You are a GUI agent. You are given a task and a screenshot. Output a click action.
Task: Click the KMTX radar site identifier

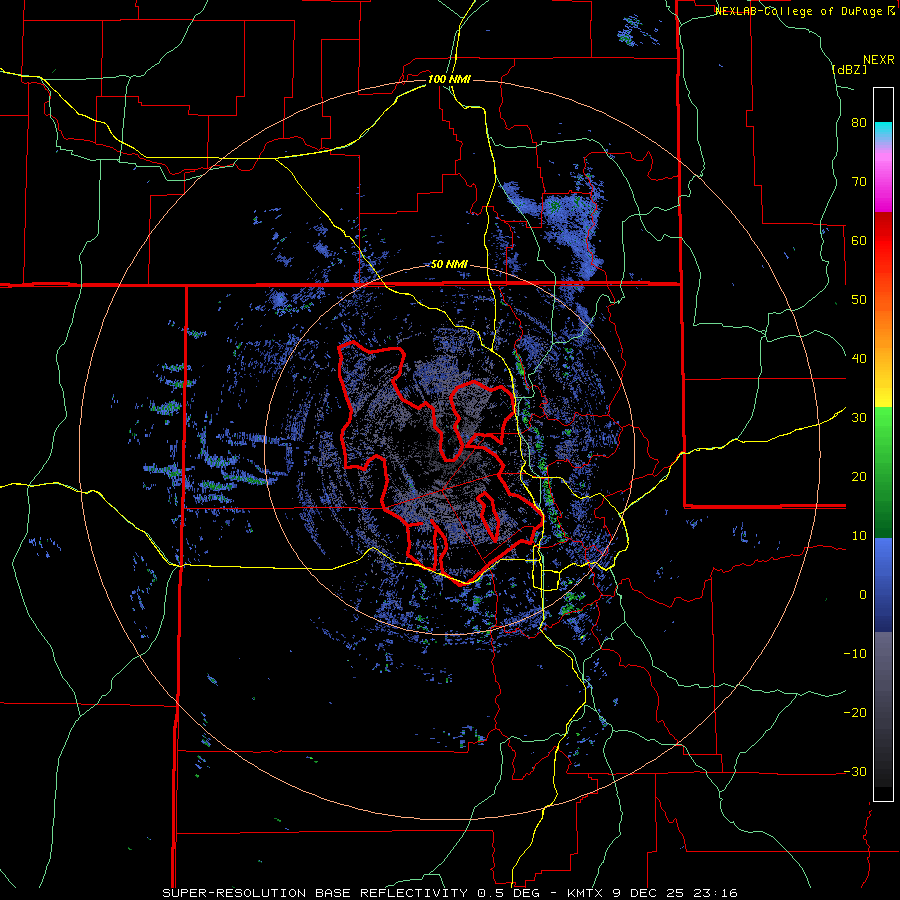tap(587, 893)
